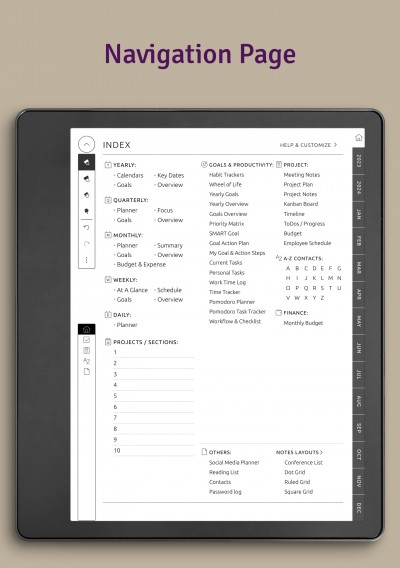400x568 pixels.
Task: Select the pen tool in toolbar
Action: [87, 162]
